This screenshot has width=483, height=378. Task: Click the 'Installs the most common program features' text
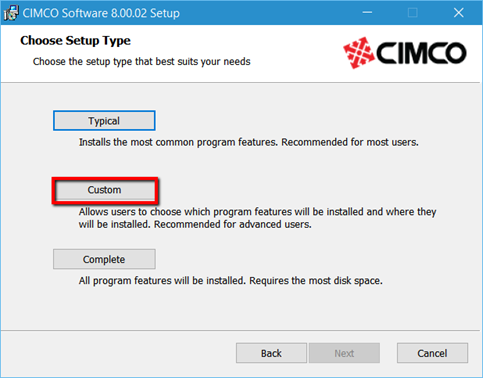coord(178,142)
